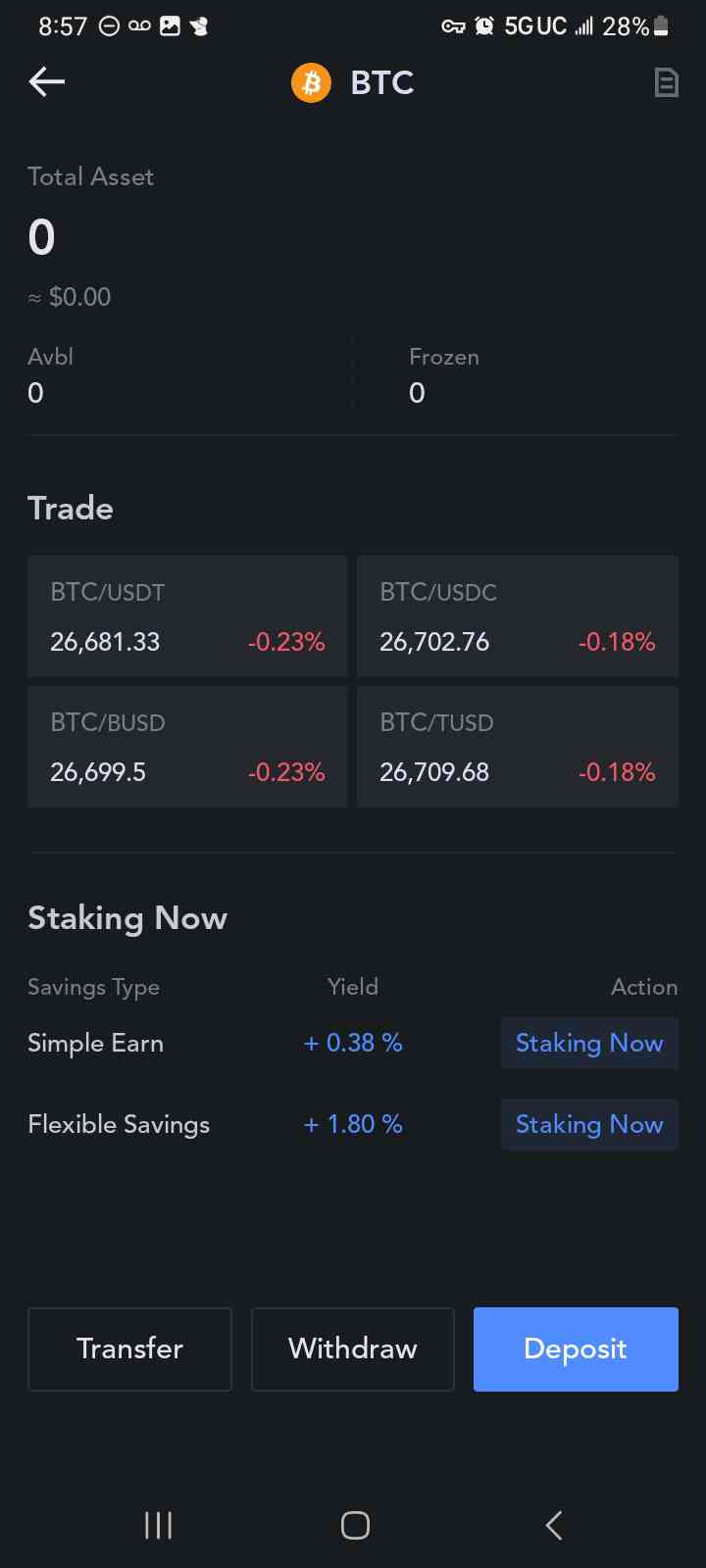Viewport: 706px width, 1568px height.
Task: Open the BTC/TUSD trading pair
Action: point(518,747)
